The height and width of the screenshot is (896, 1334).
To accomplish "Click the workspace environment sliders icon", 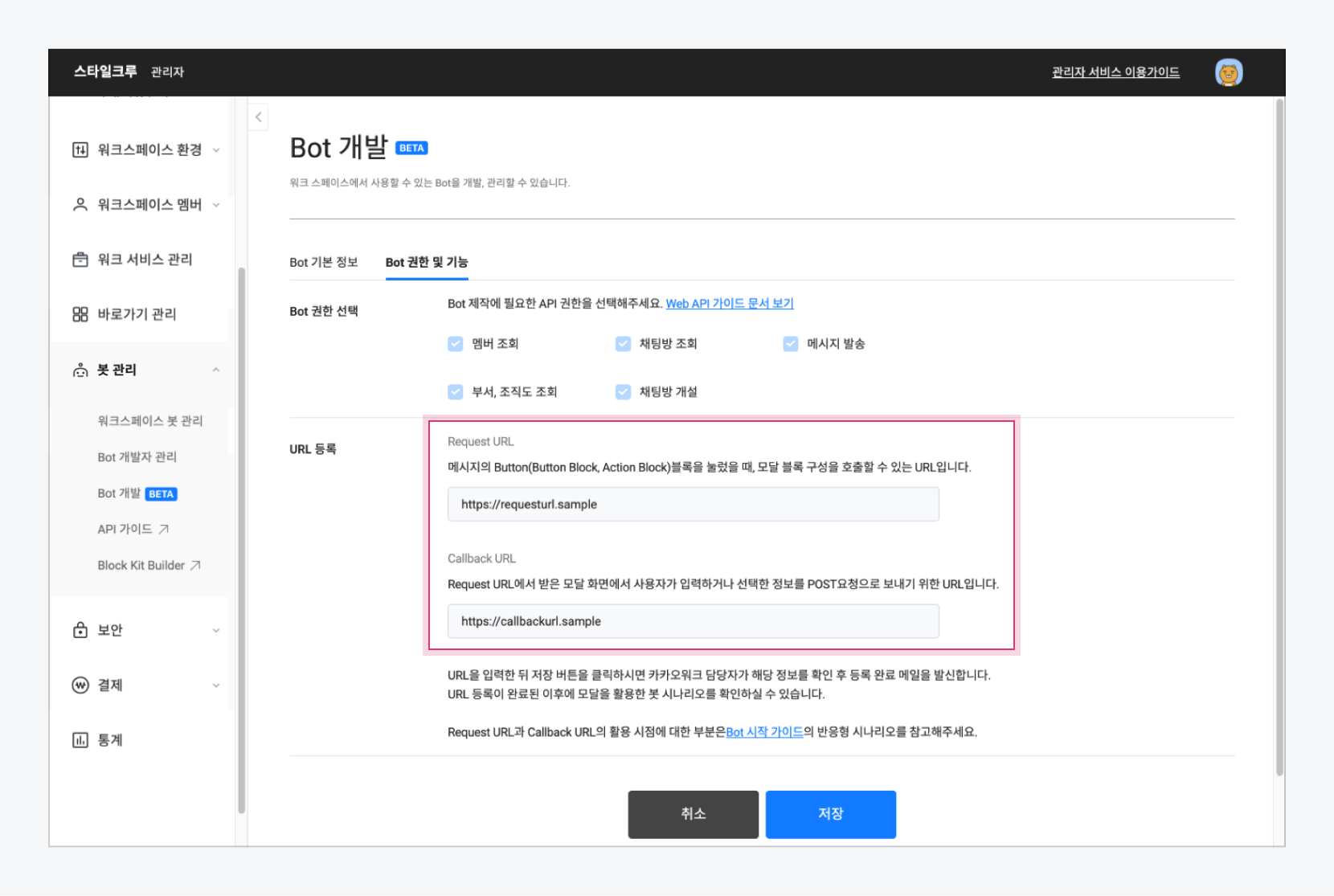I will click(x=80, y=150).
